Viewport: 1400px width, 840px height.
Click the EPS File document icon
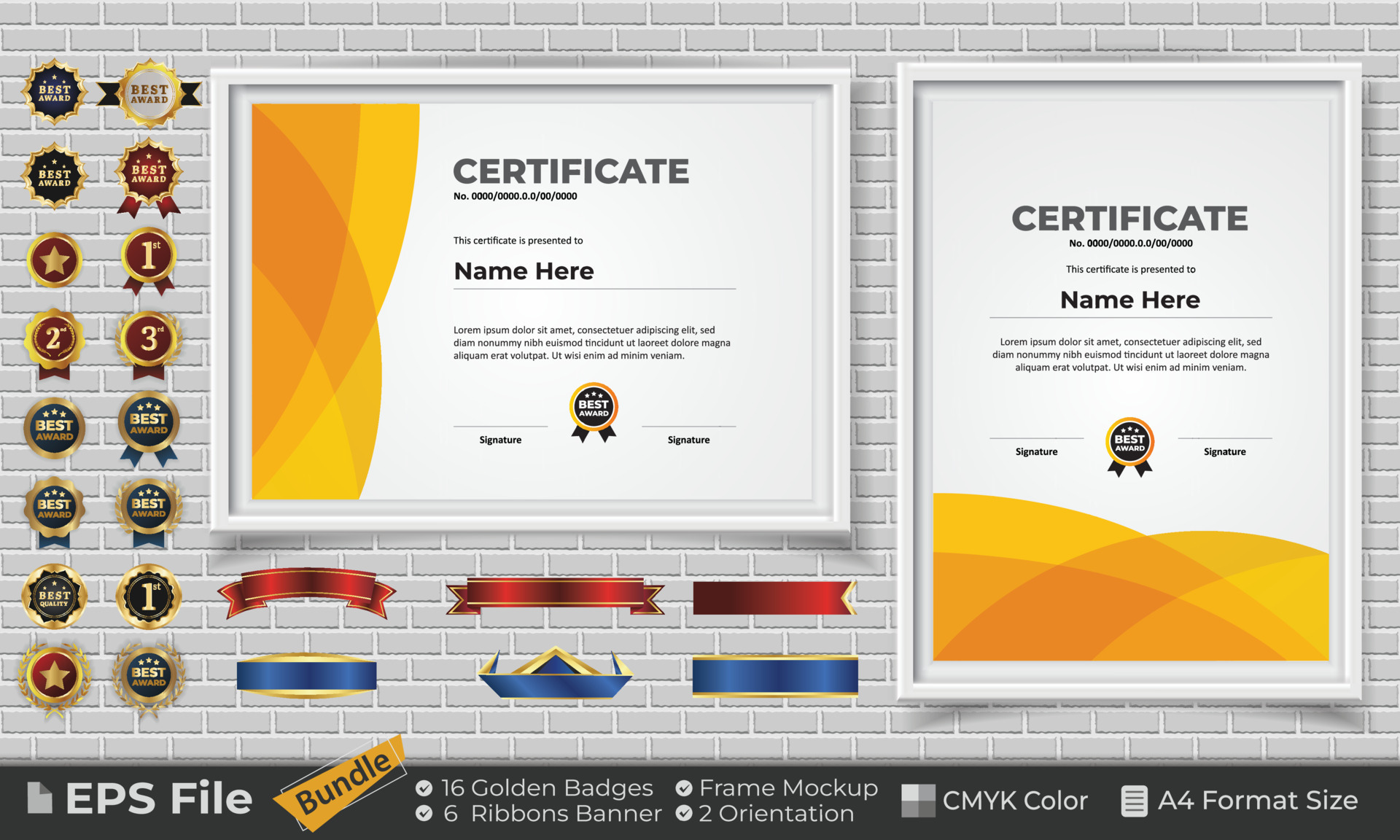point(40,798)
